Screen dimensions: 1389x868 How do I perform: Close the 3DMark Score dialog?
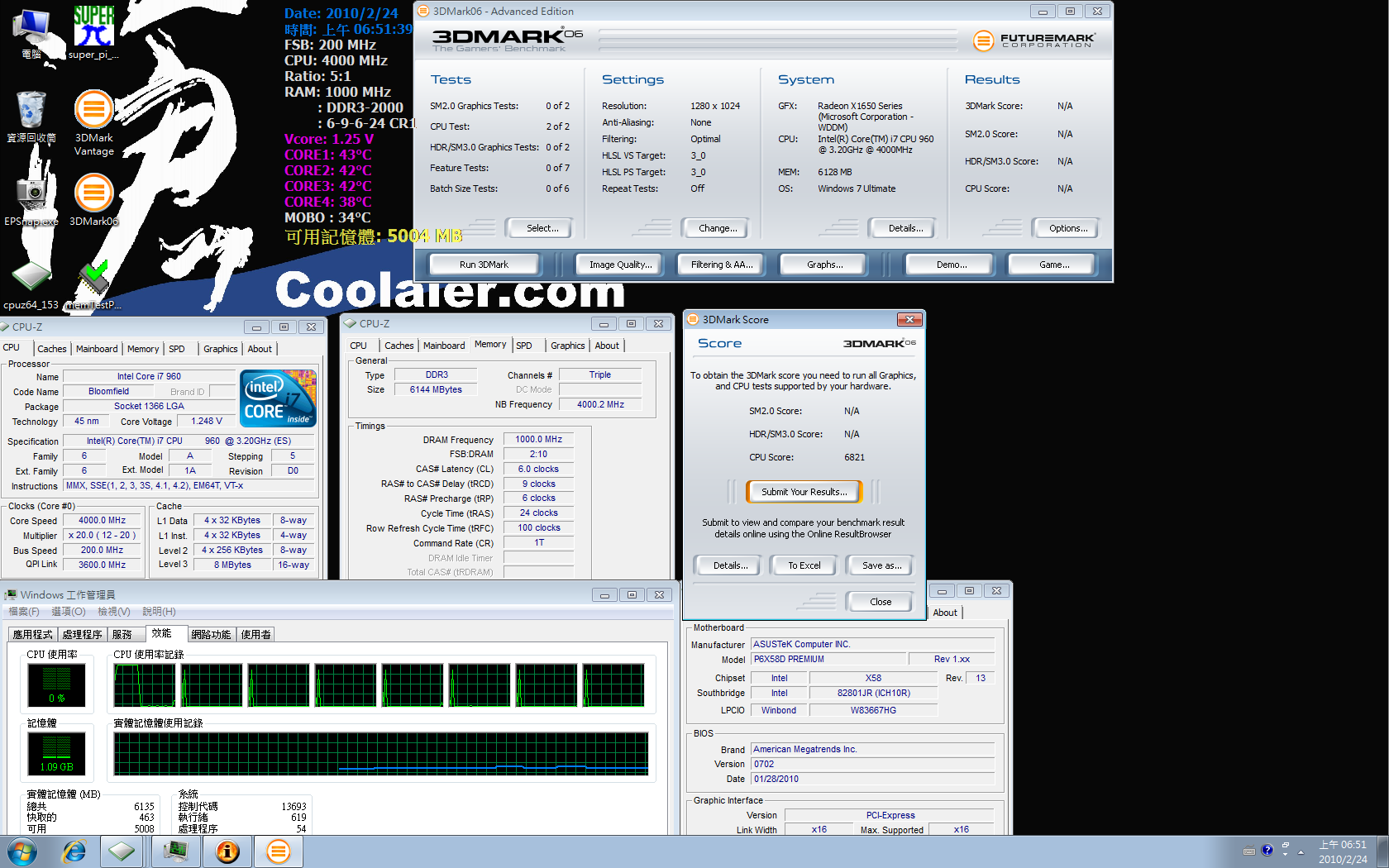(x=909, y=320)
